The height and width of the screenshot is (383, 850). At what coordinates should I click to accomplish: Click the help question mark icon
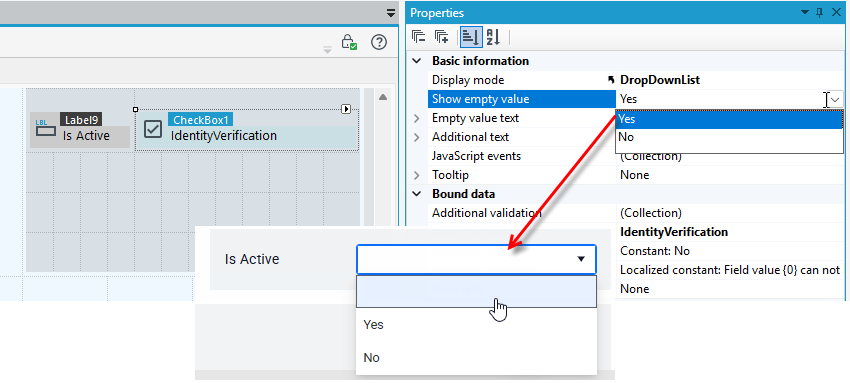[x=379, y=42]
